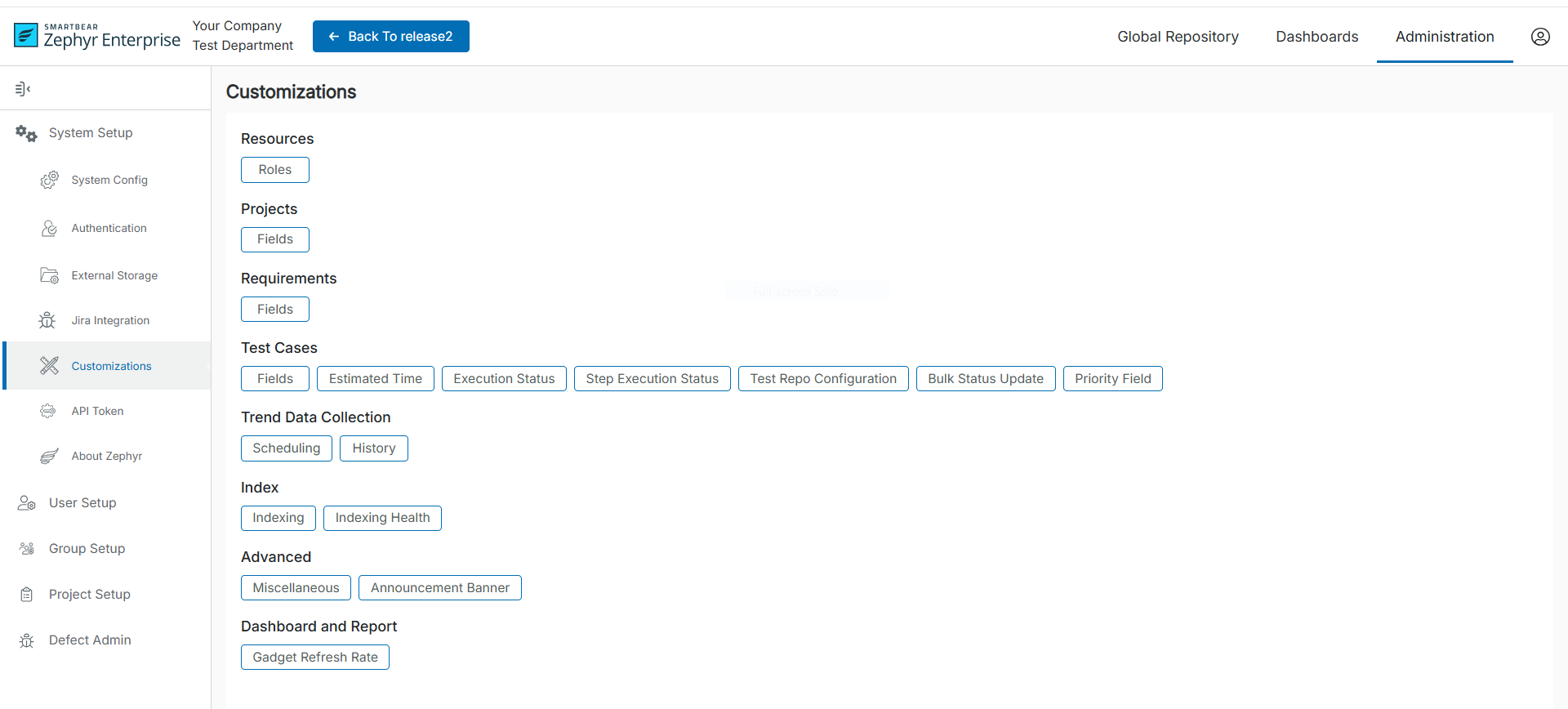1568x709 pixels.
Task: Click the API Token icon
Action: pyautogui.click(x=48, y=411)
